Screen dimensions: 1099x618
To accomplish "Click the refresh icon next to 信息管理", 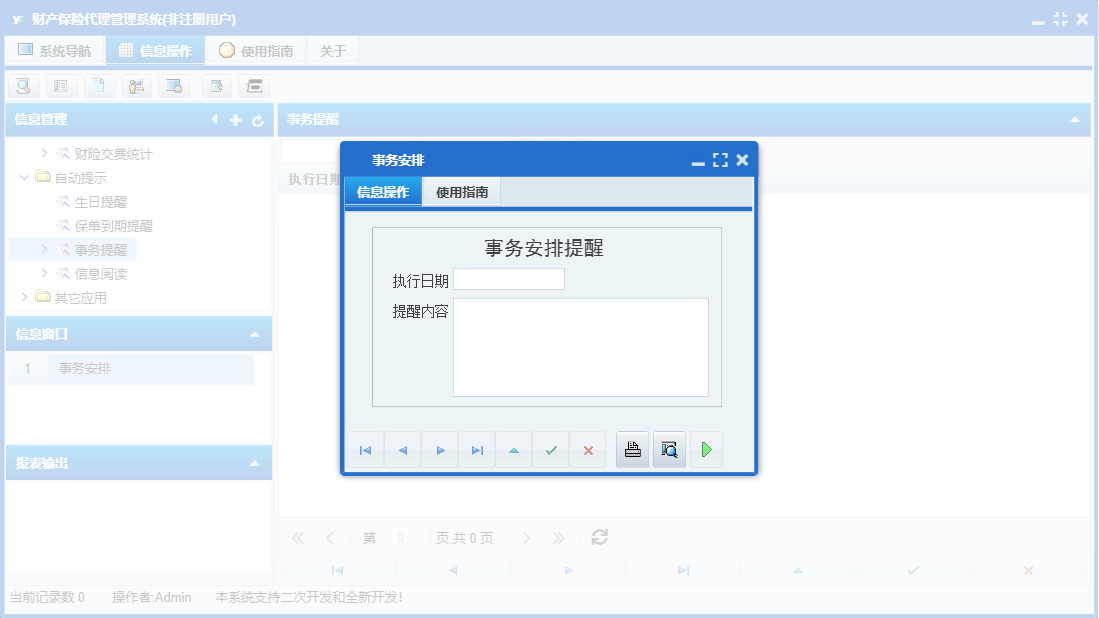I will (x=258, y=119).
